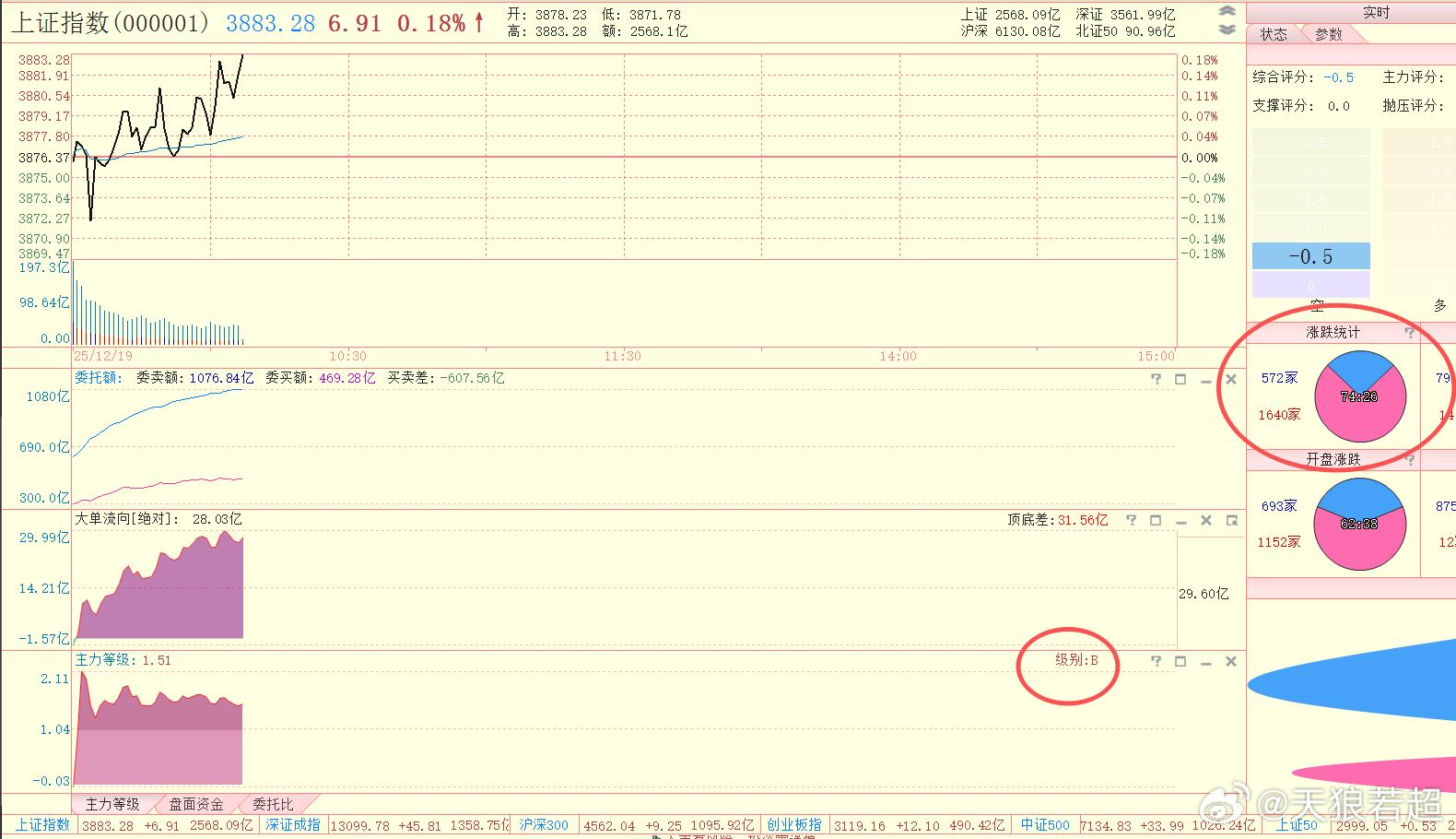Select 沪深300 in the index ticker bar

[x=544, y=825]
